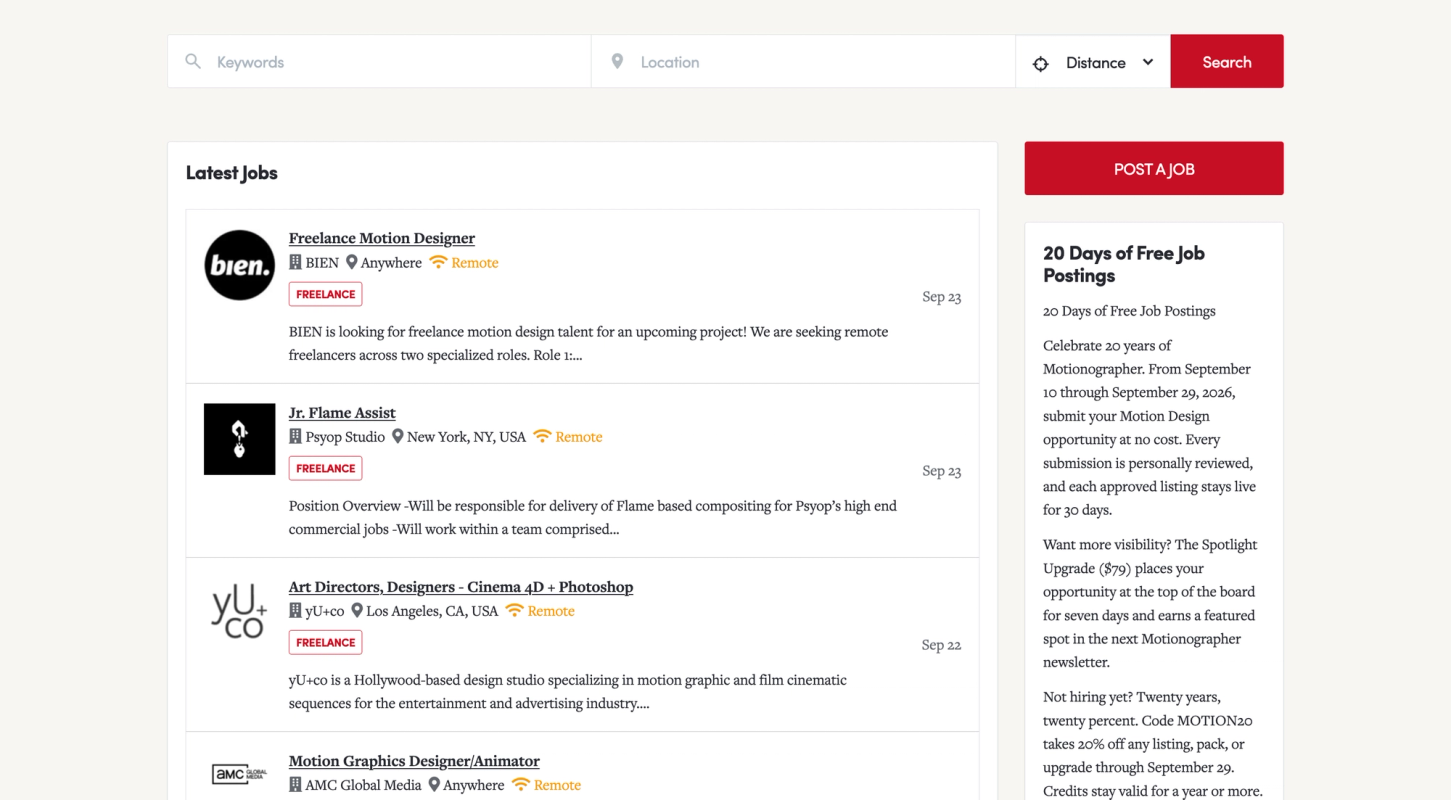Click the "Los Angeles, CA, USA" location text
The image size is (1451, 800).
point(432,611)
